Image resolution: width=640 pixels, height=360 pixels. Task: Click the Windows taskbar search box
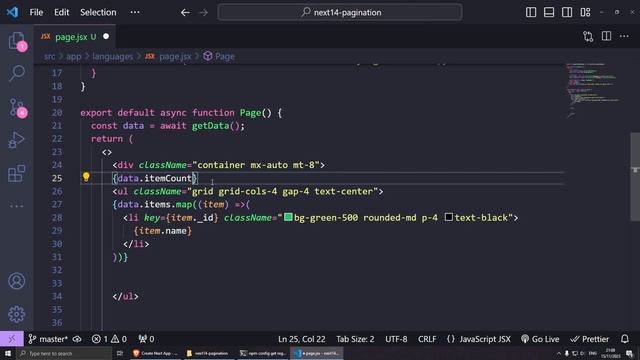pyautogui.click(x=64, y=353)
